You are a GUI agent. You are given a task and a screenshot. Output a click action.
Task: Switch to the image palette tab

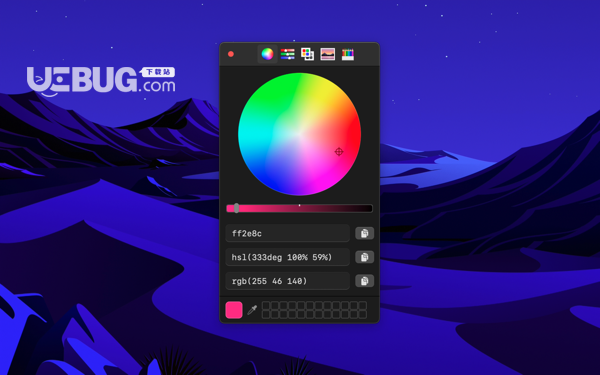328,54
